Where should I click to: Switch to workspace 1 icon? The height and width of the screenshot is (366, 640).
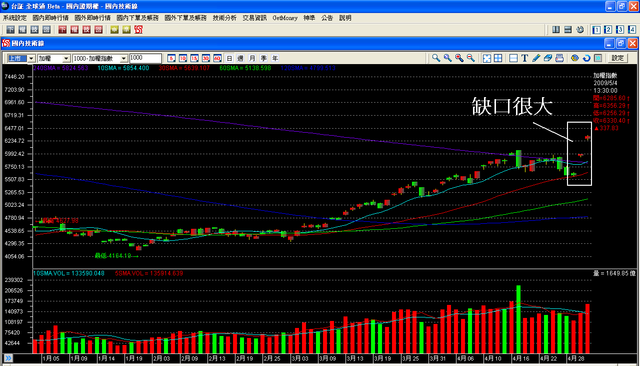coord(596,30)
